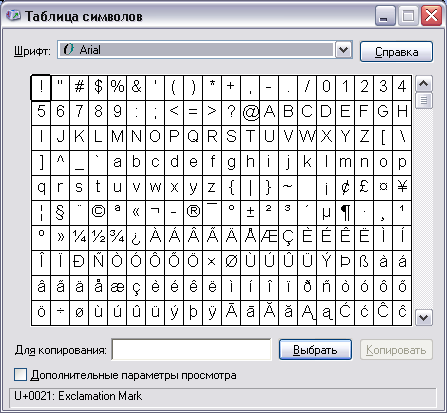Select the ½ one-half fraction cell
This screenshot has height=413, width=447.
98,238
